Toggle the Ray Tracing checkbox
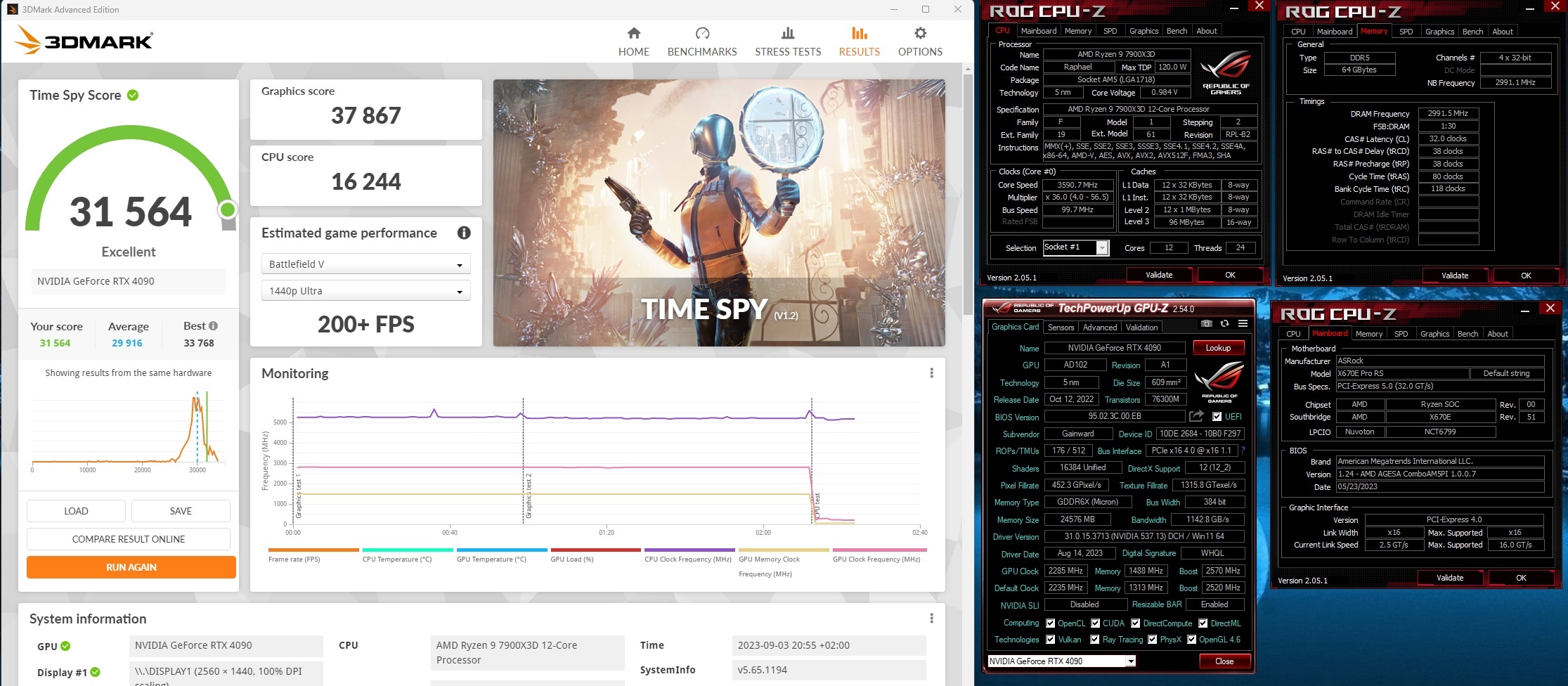Screen dimensions: 1568x686 tap(1094, 640)
